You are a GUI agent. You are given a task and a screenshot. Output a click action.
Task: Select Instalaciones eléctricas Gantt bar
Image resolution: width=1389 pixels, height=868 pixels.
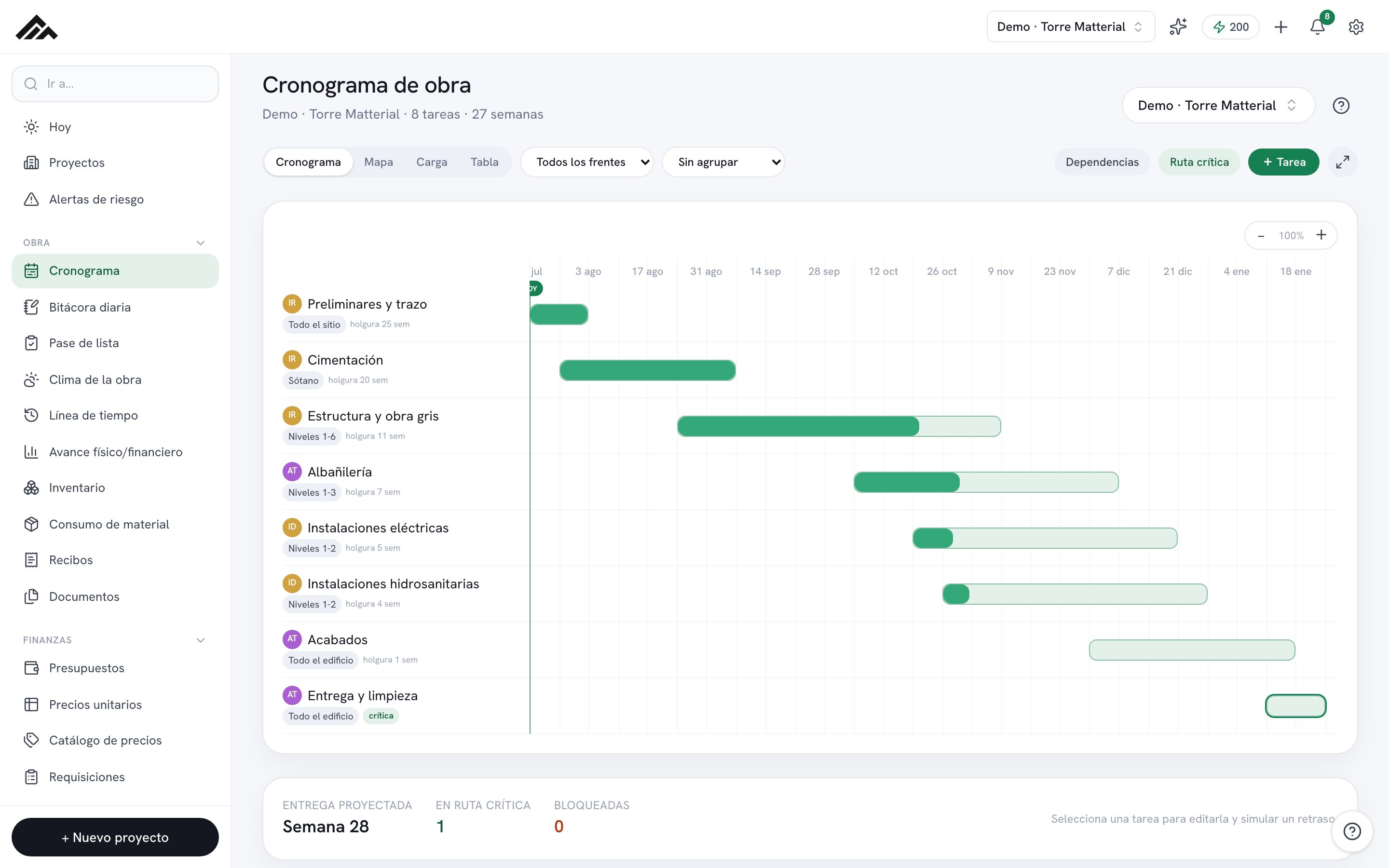[x=1045, y=539]
